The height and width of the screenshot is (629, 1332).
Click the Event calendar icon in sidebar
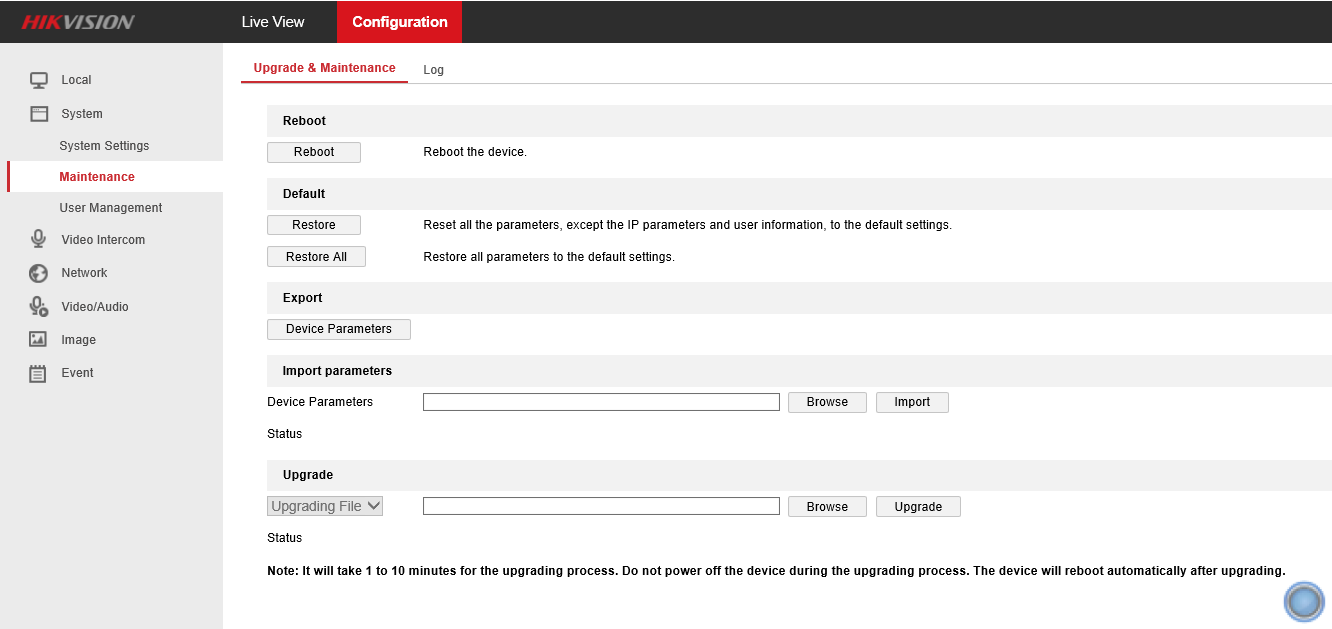click(x=39, y=374)
